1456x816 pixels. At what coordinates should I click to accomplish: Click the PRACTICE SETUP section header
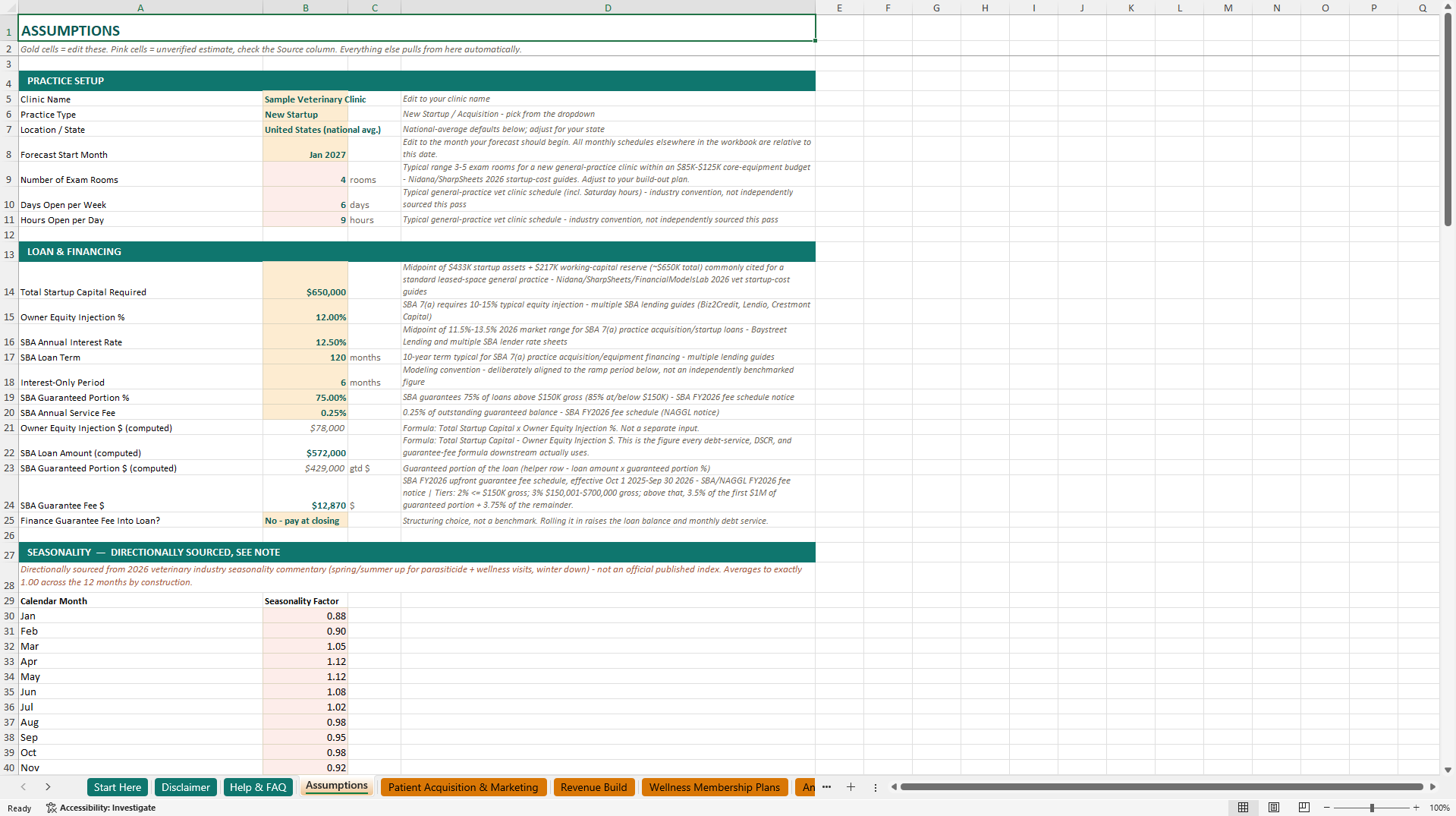point(417,80)
